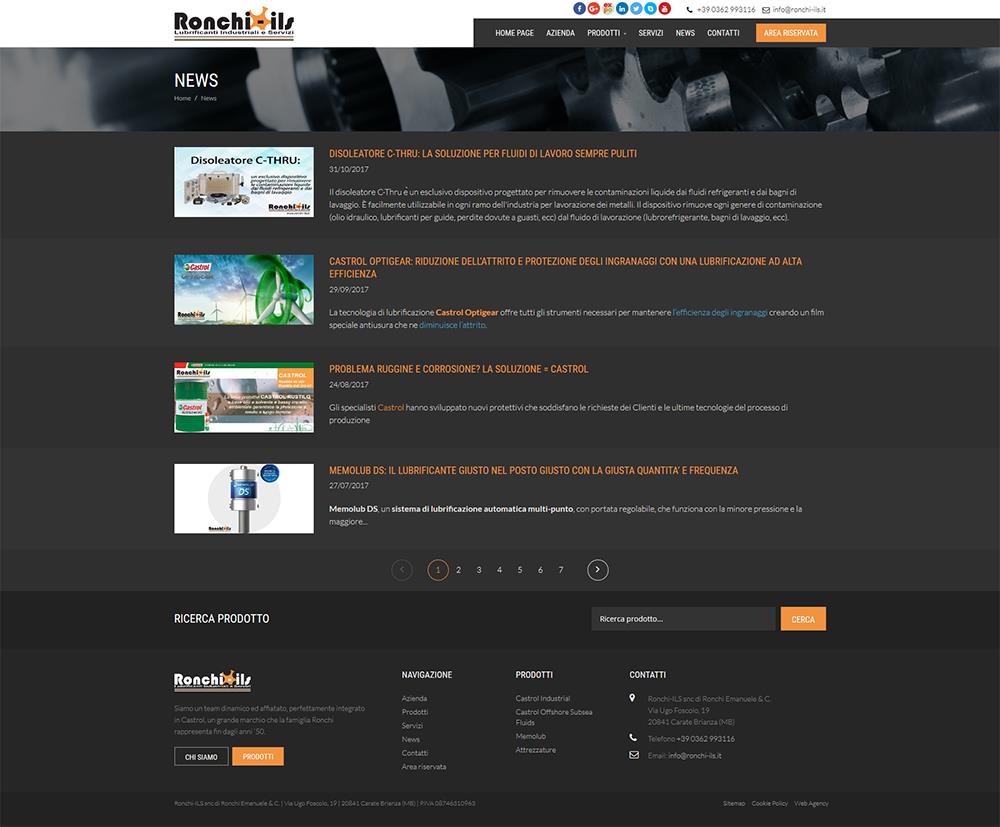Open the Google+ social icon in header
The width and height of the screenshot is (1000, 827).
pos(594,8)
